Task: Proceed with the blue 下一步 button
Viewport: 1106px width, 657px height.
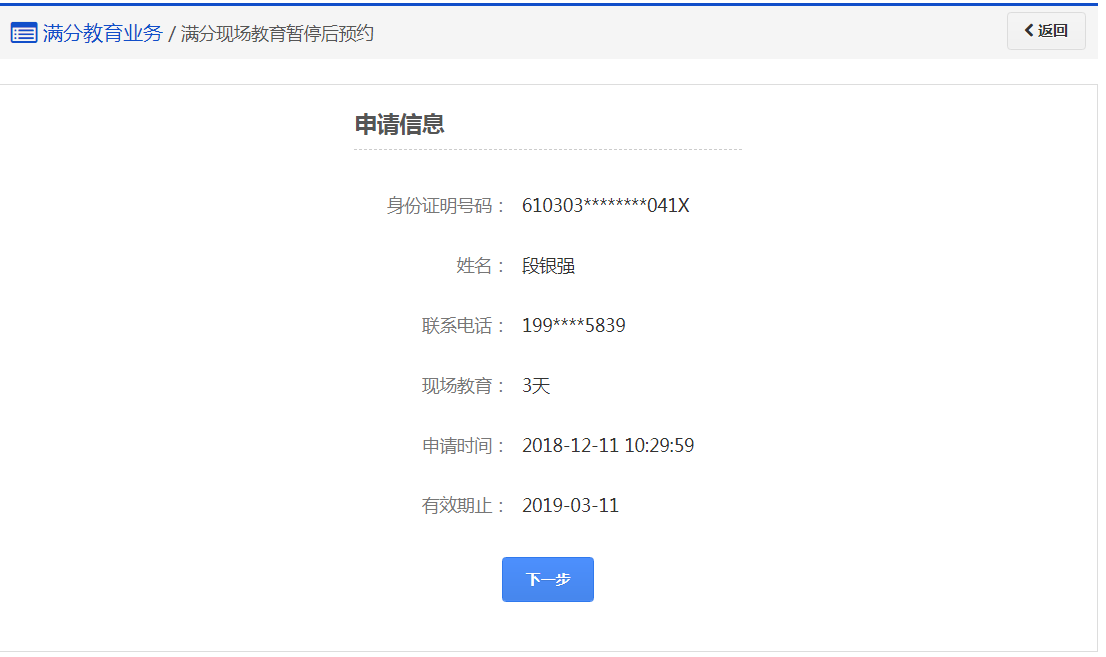Action: (548, 580)
